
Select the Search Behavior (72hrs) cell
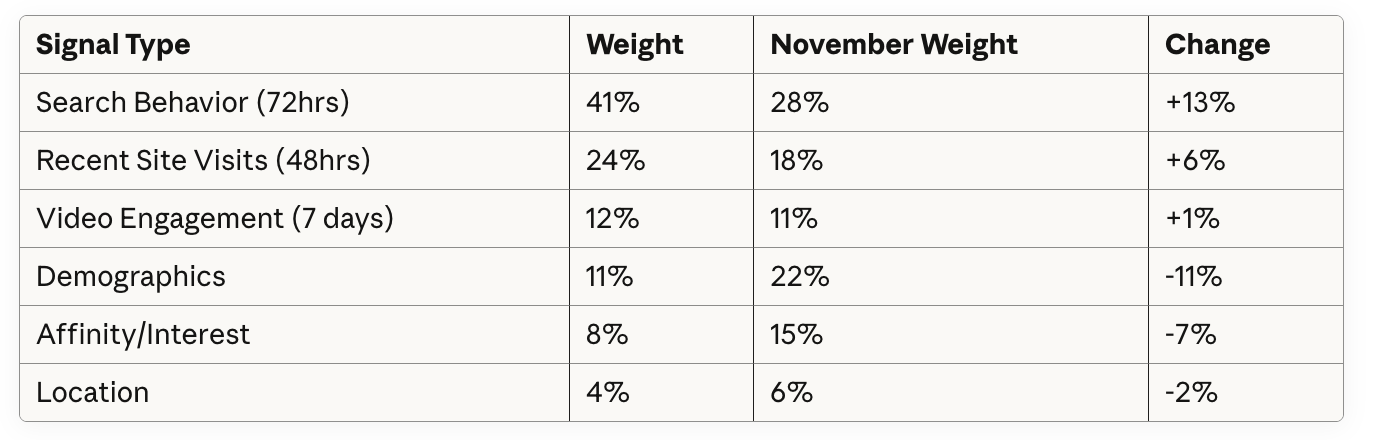tap(193, 103)
